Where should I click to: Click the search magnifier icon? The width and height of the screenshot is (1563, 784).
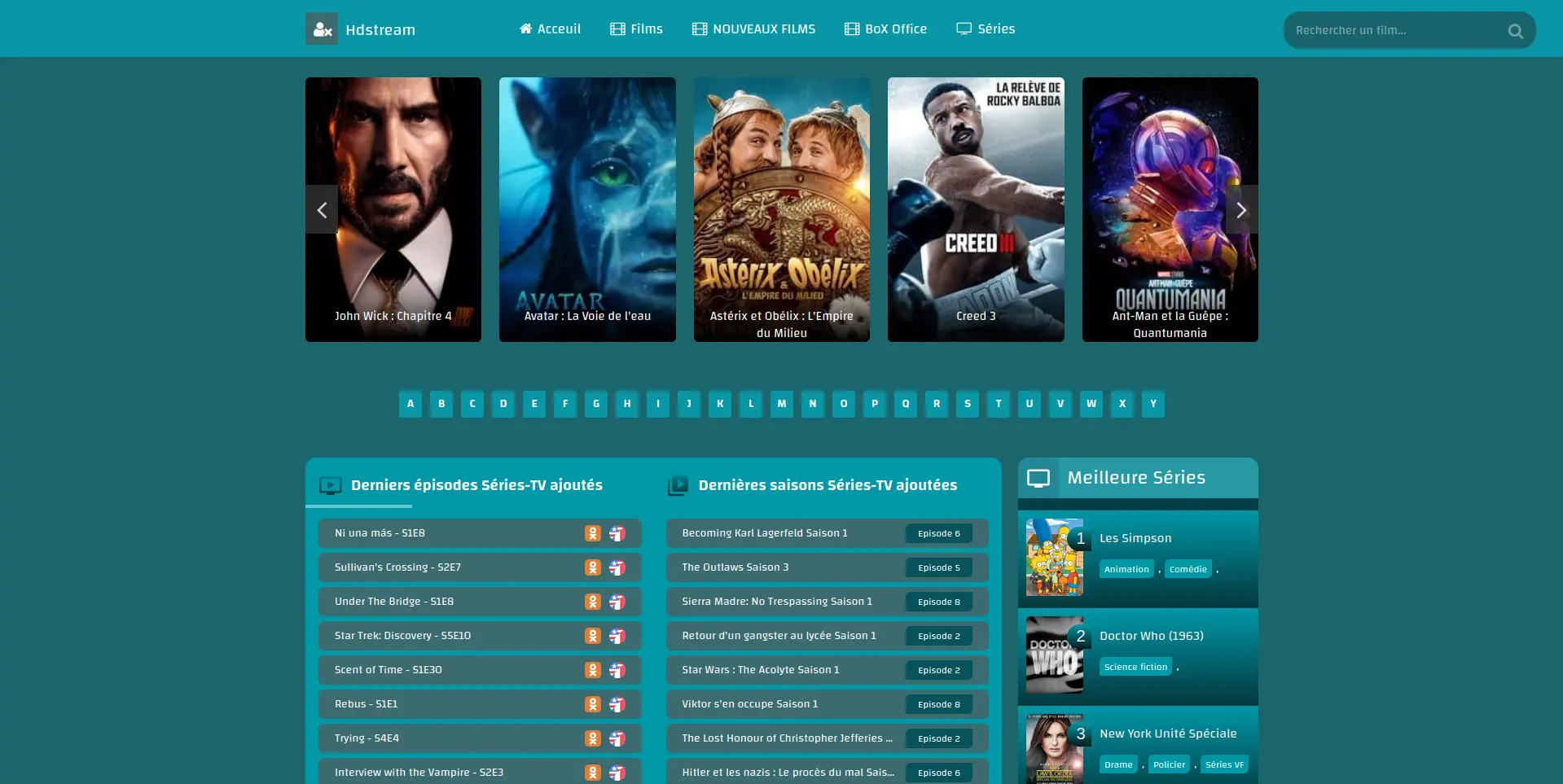coord(1515,31)
